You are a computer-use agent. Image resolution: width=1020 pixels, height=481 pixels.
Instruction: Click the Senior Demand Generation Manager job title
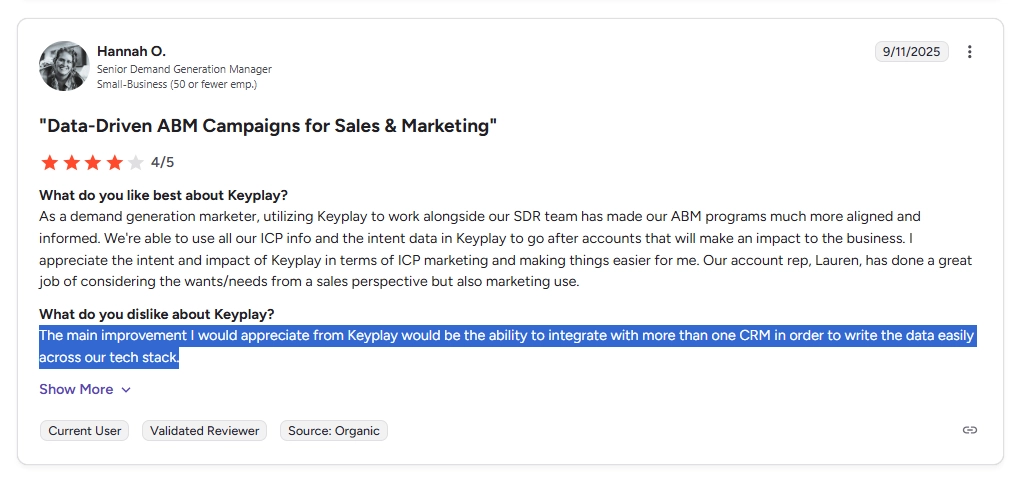click(184, 69)
